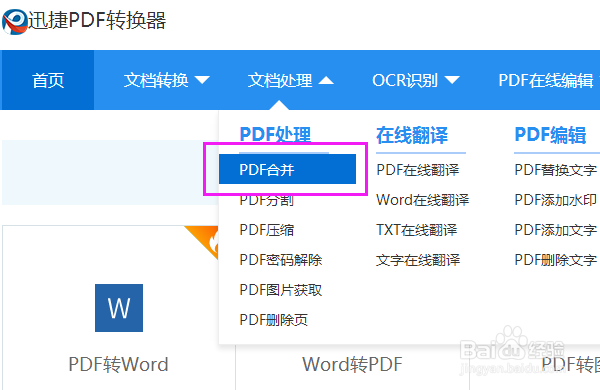Choose PDF添加文字 option
Viewport: 600px width, 390px height.
556,230
